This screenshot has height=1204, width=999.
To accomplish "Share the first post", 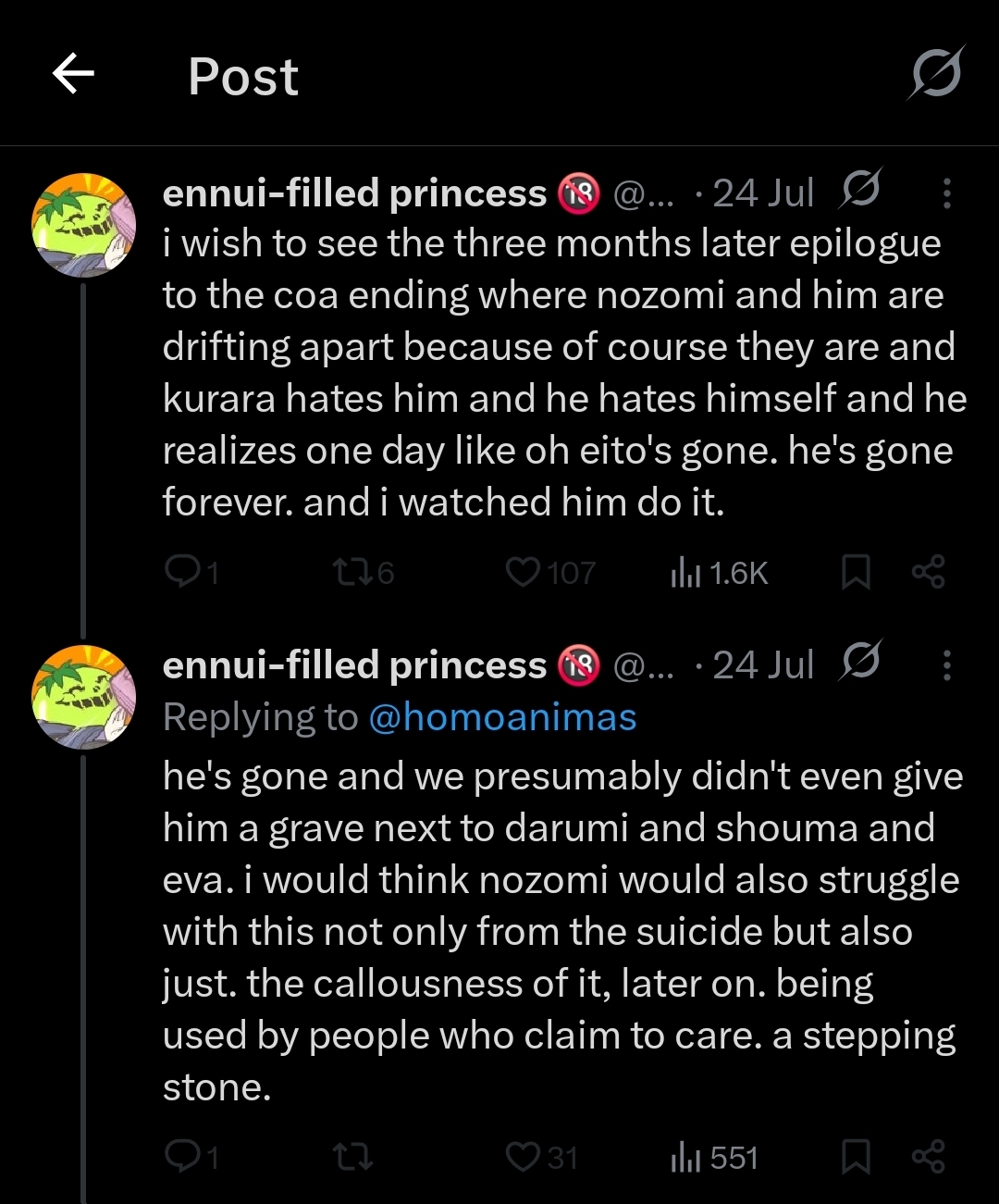I will point(928,572).
